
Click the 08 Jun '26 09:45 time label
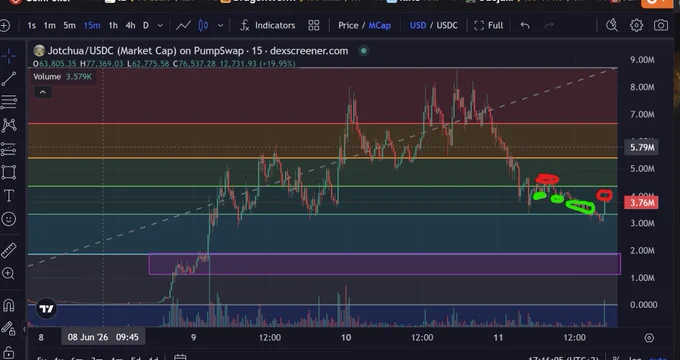(x=103, y=337)
